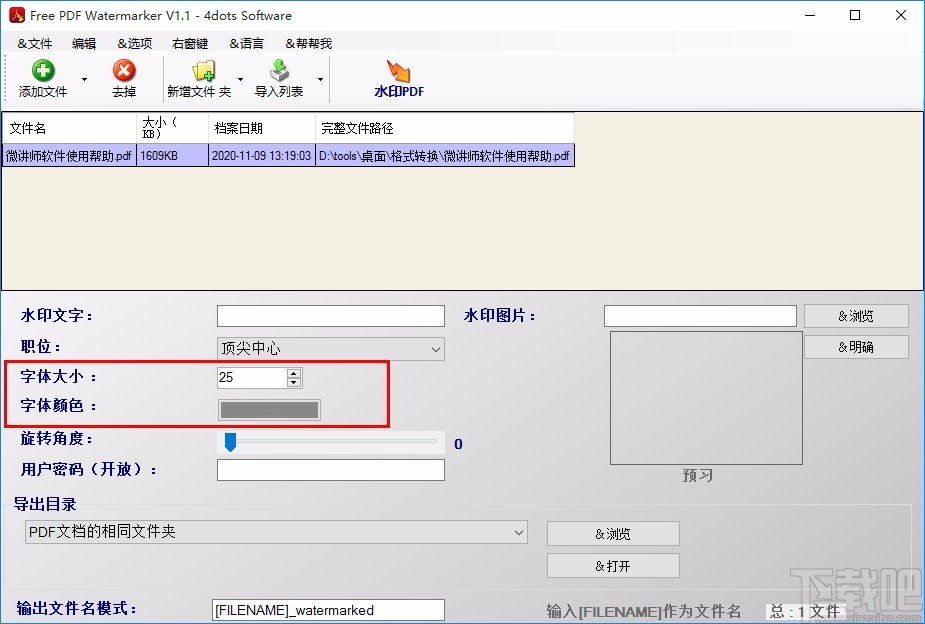Open the gray 字体颜色 color picker
The width and height of the screenshot is (925, 624).
[x=269, y=410]
